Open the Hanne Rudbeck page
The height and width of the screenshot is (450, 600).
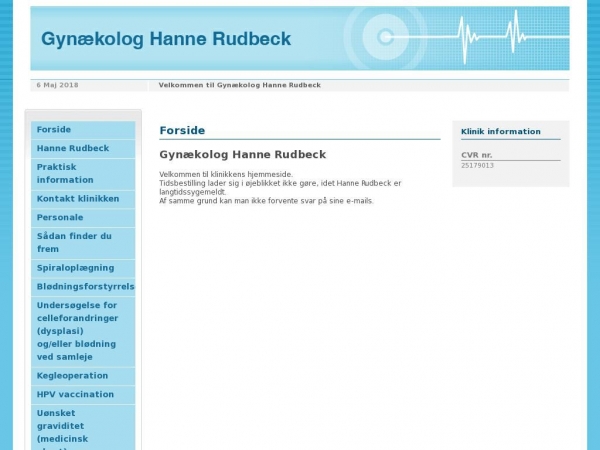tap(83, 148)
